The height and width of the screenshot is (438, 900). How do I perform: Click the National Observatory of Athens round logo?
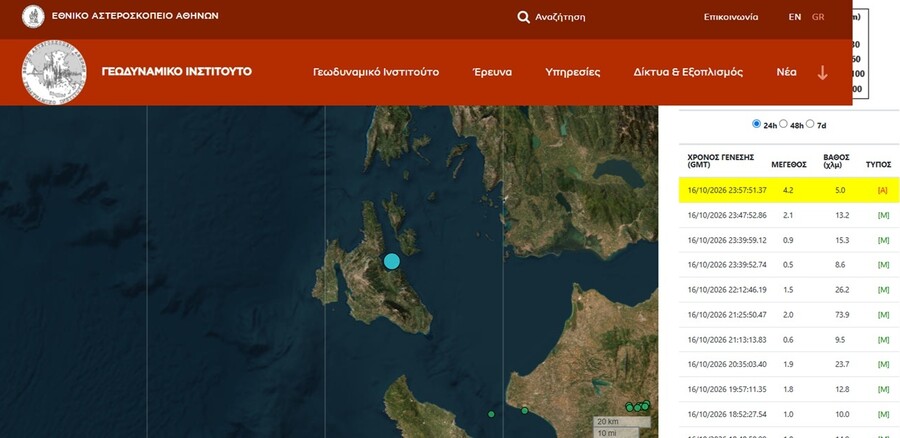click(x=33, y=17)
